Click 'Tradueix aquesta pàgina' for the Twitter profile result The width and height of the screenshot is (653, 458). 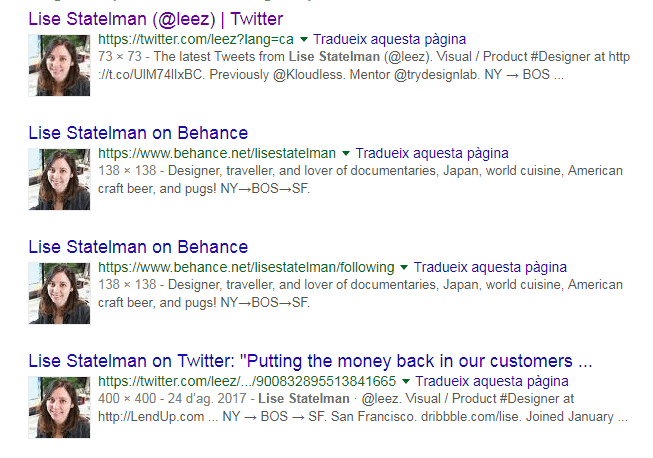(x=389, y=40)
